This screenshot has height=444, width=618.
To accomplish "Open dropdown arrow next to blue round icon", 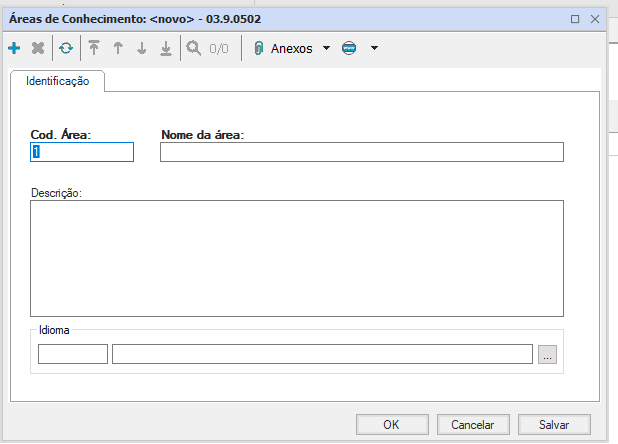I will pos(374,48).
